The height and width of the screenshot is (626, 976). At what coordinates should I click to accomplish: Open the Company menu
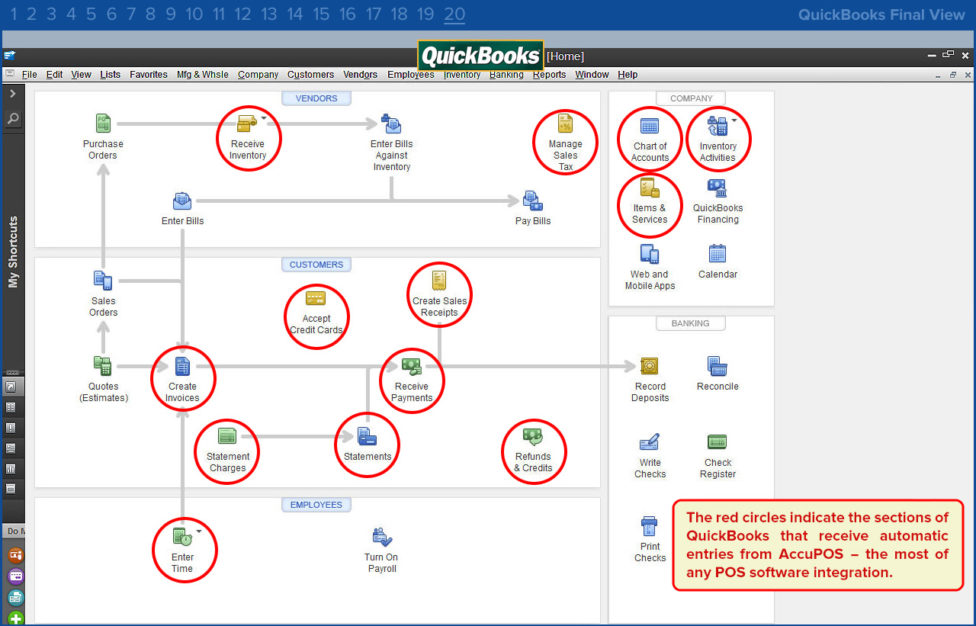click(x=258, y=75)
